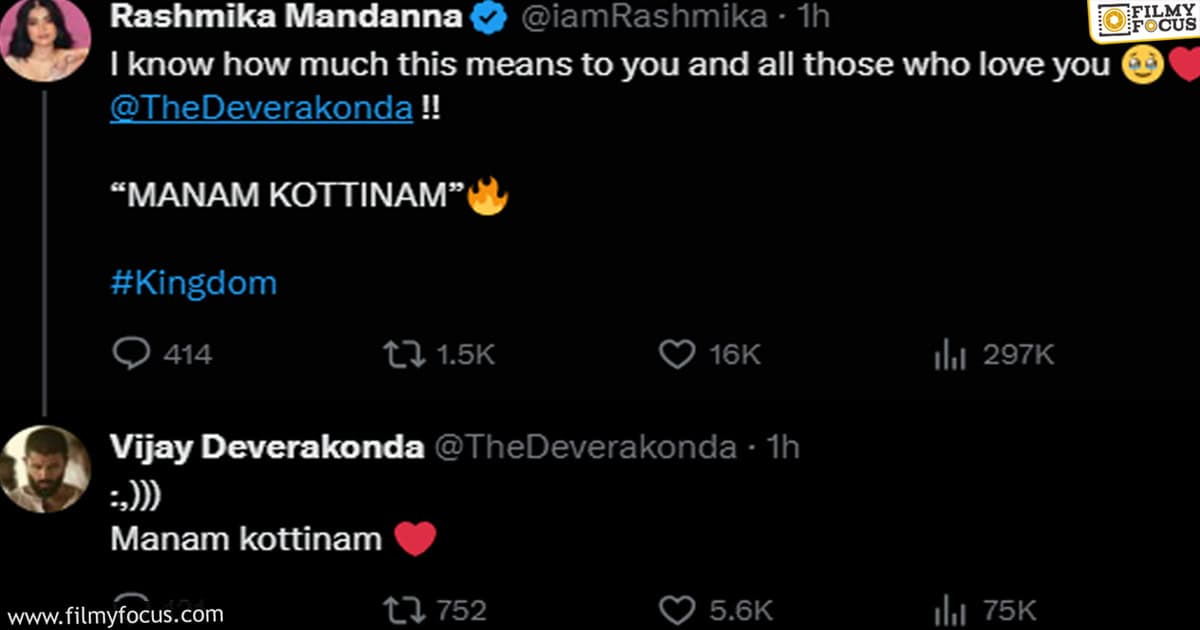Viewport: 1200px width, 630px height.
Task: Like Vijay Deverakonda's reply with 5.6K likes
Action: click(678, 610)
